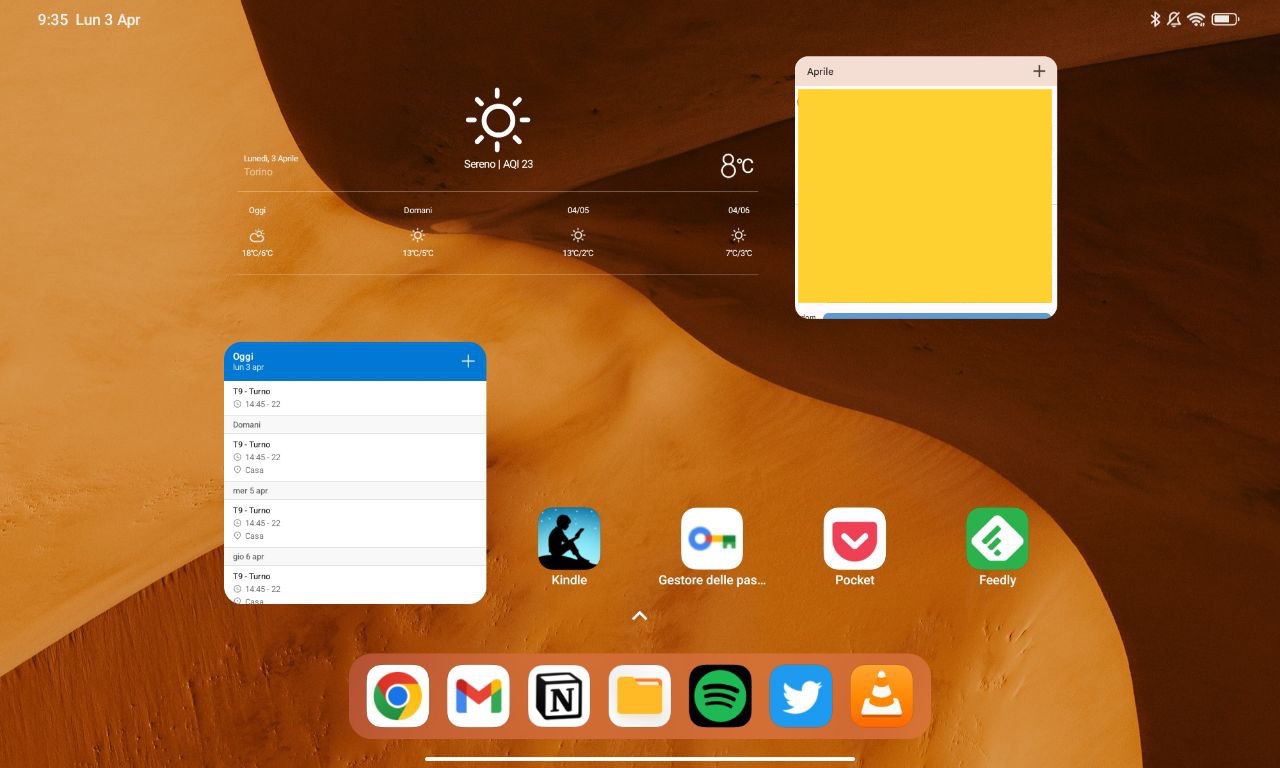This screenshot has width=1280, height=768.
Task: Open Chrome from the dock
Action: coord(398,696)
